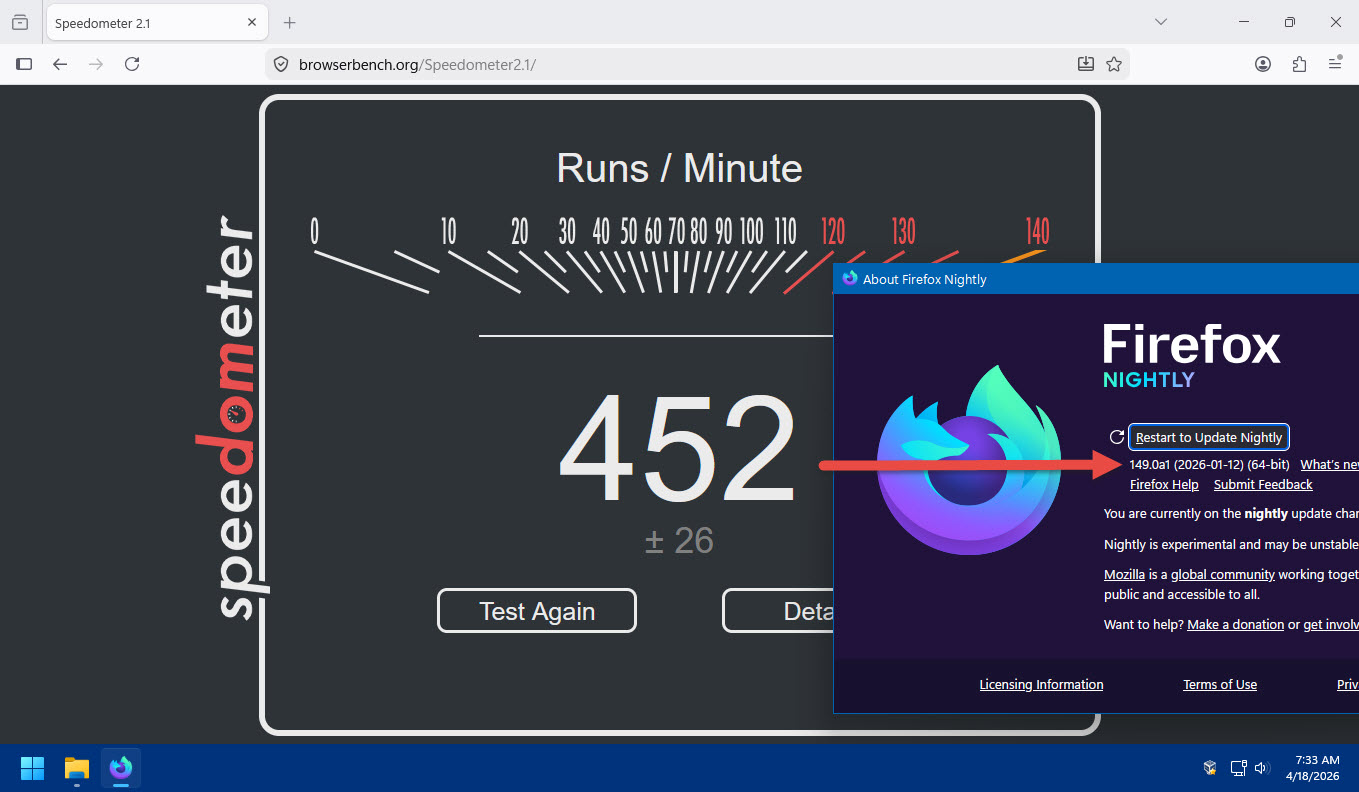This screenshot has height=792, width=1359.
Task: Go back using the back arrow
Action: tap(60, 64)
